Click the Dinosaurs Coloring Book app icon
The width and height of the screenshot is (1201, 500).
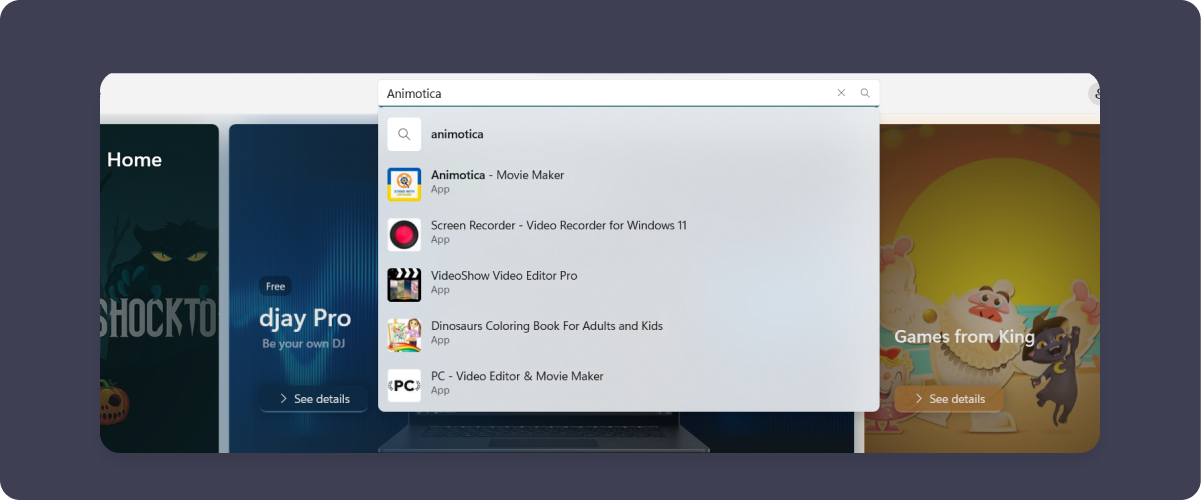pos(404,335)
